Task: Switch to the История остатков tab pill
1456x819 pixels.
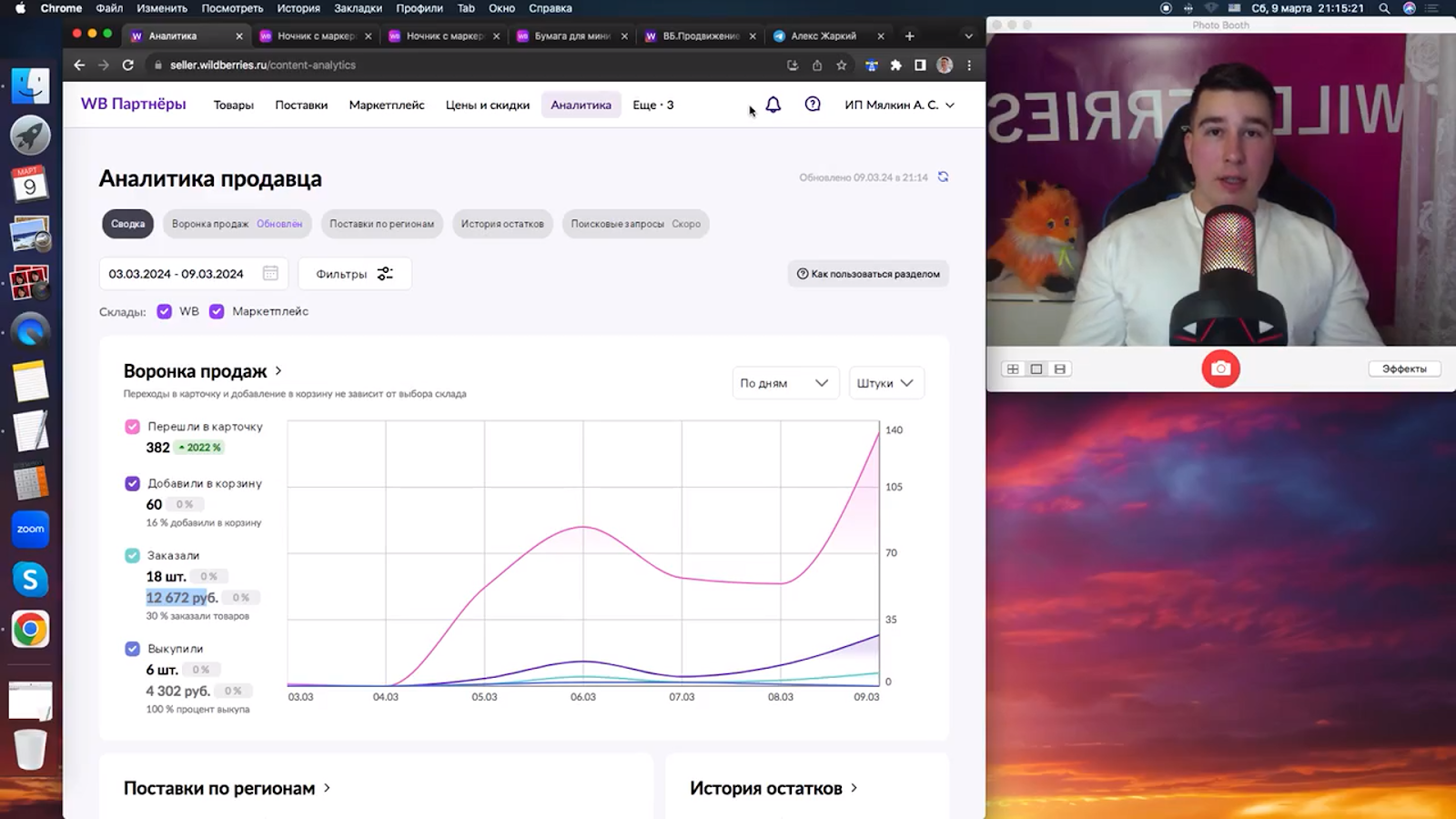Action: coord(502,224)
